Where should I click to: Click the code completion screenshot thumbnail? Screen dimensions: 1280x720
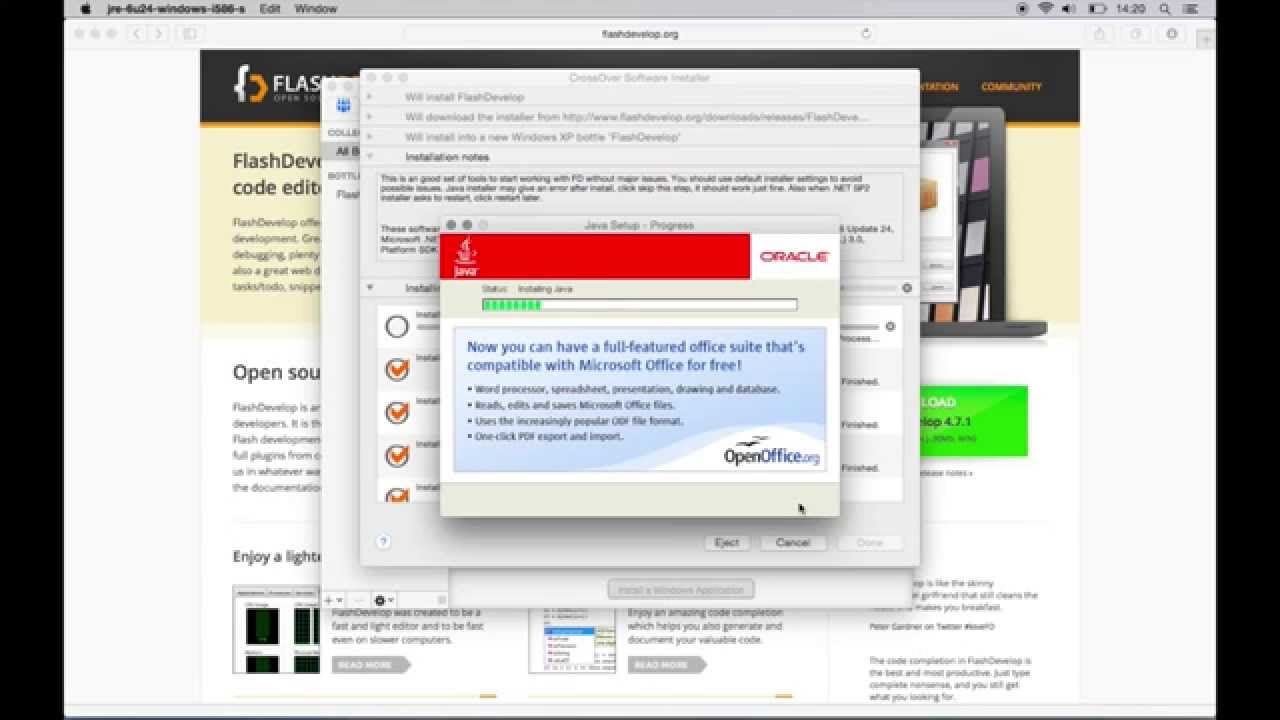(572, 640)
